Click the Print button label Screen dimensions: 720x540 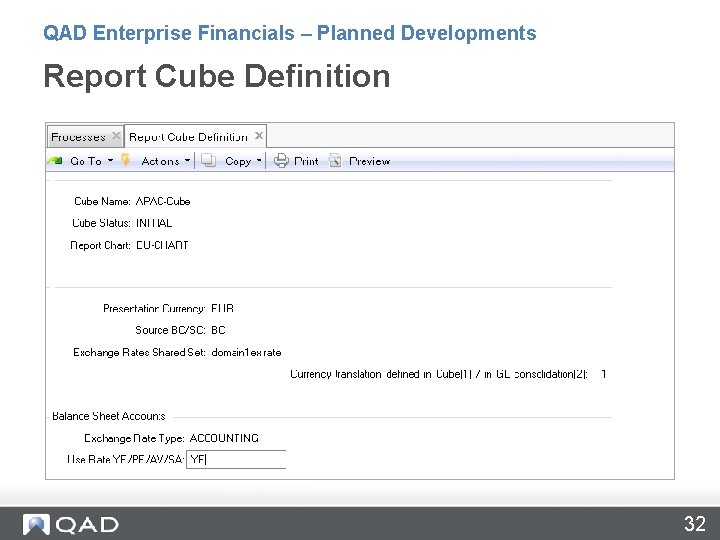point(306,161)
